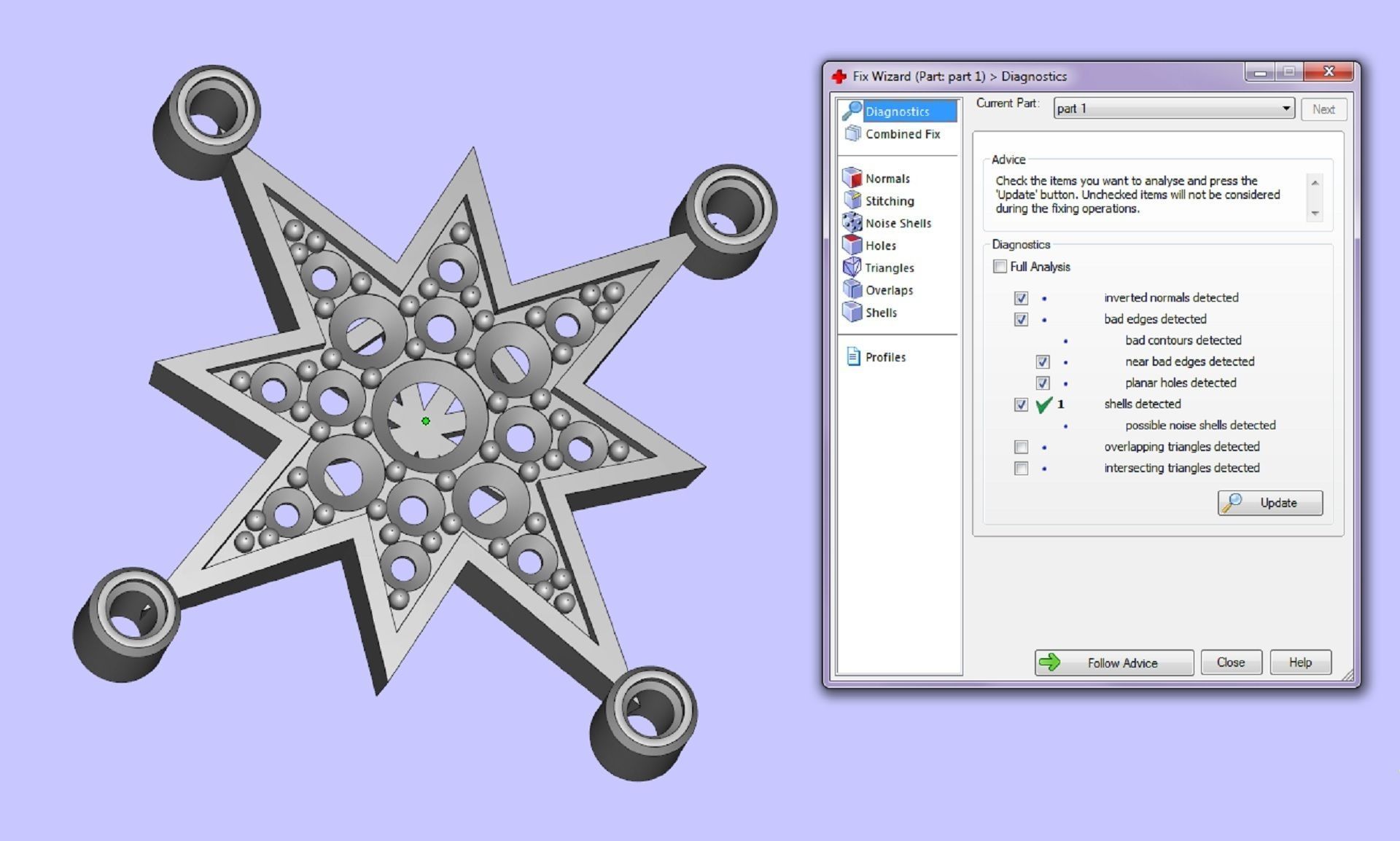1400x841 pixels.
Task: Select the Overlaps icon
Action: 852,289
